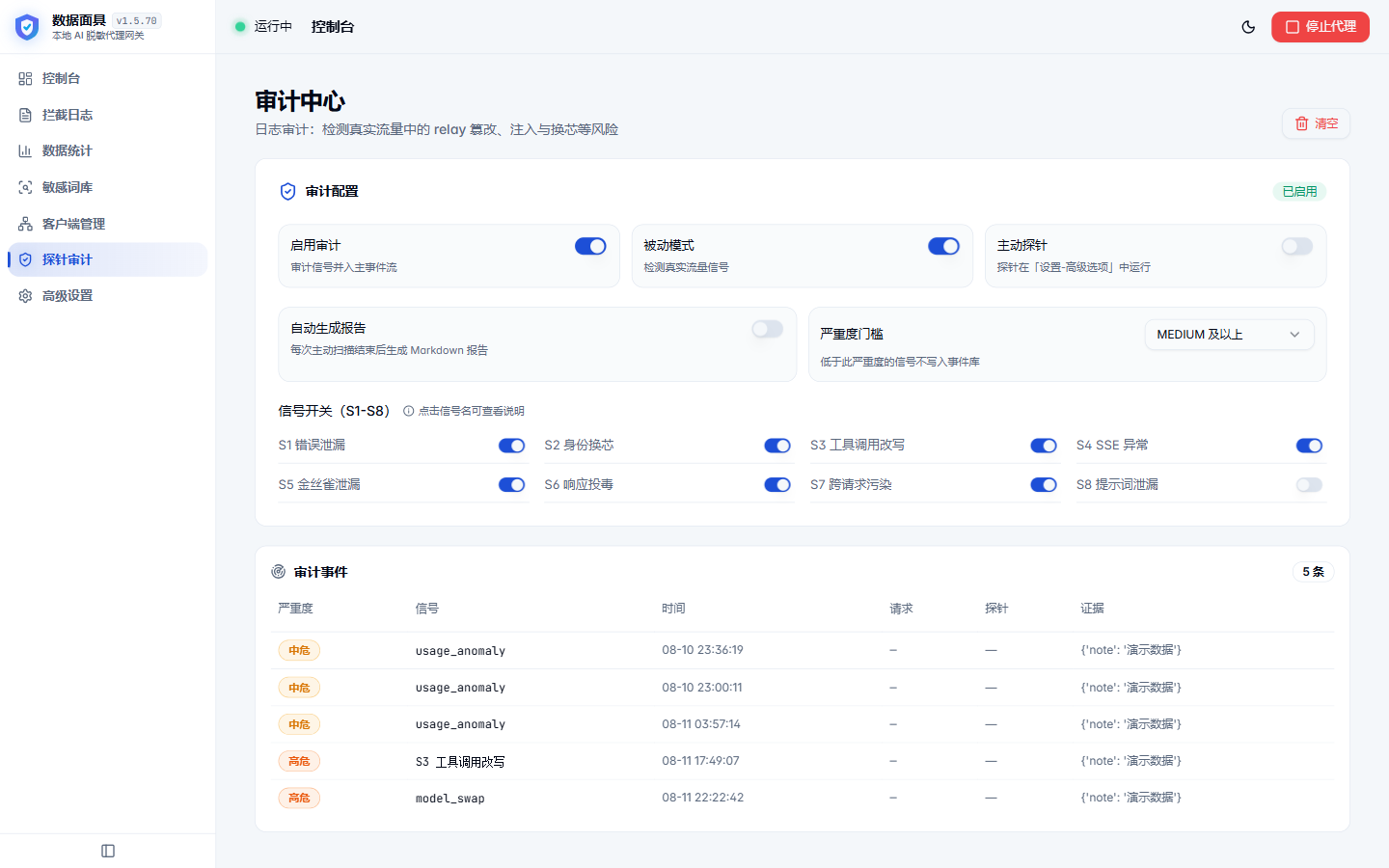Click the S2 身份换芯 signal name
1389x868 pixels.
click(x=579, y=446)
